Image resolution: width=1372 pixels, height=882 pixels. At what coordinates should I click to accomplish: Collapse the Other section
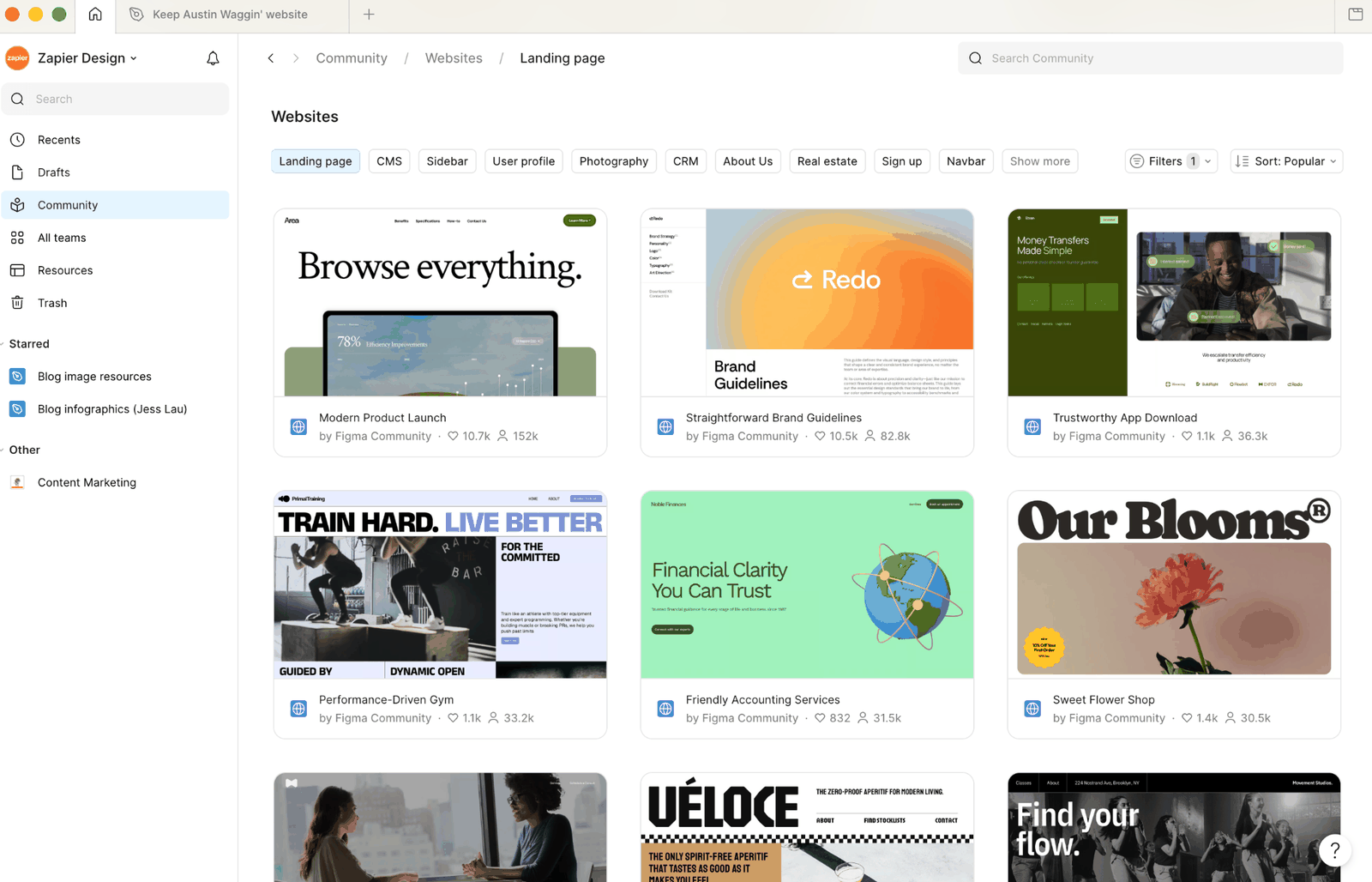coord(24,450)
